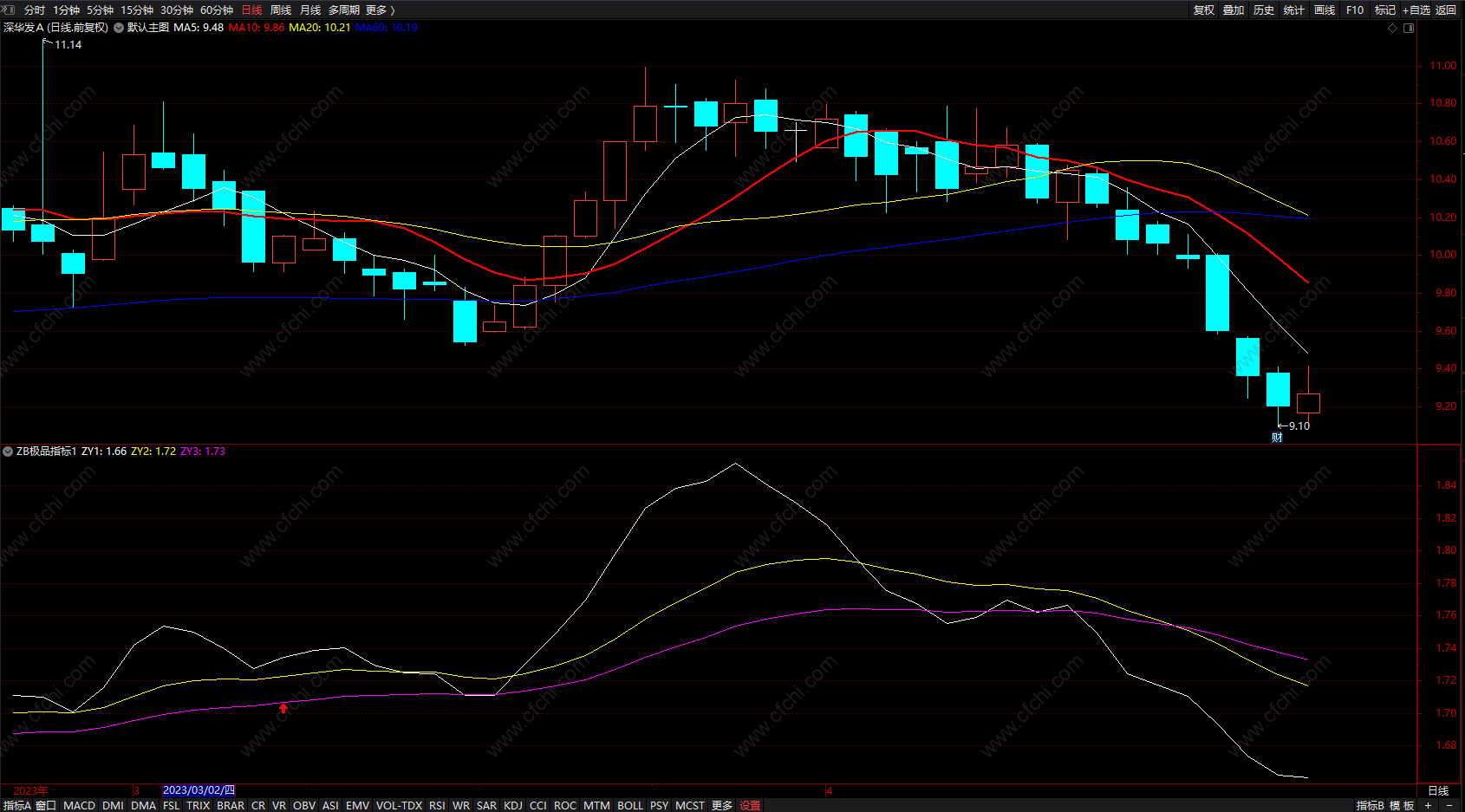The width and height of the screenshot is (1465, 812).
Task: Expand the ZB极品指标1 indicator dropdown
Action: coord(8,451)
